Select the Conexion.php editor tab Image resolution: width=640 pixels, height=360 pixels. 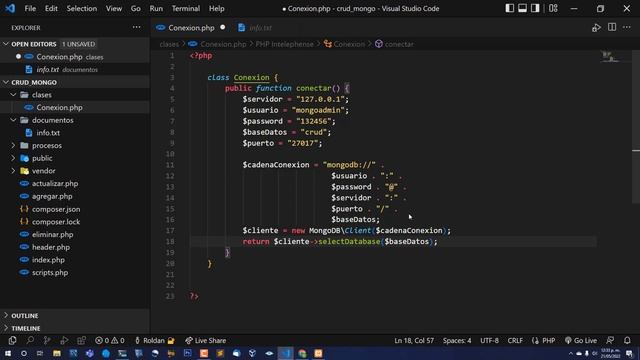click(191, 27)
